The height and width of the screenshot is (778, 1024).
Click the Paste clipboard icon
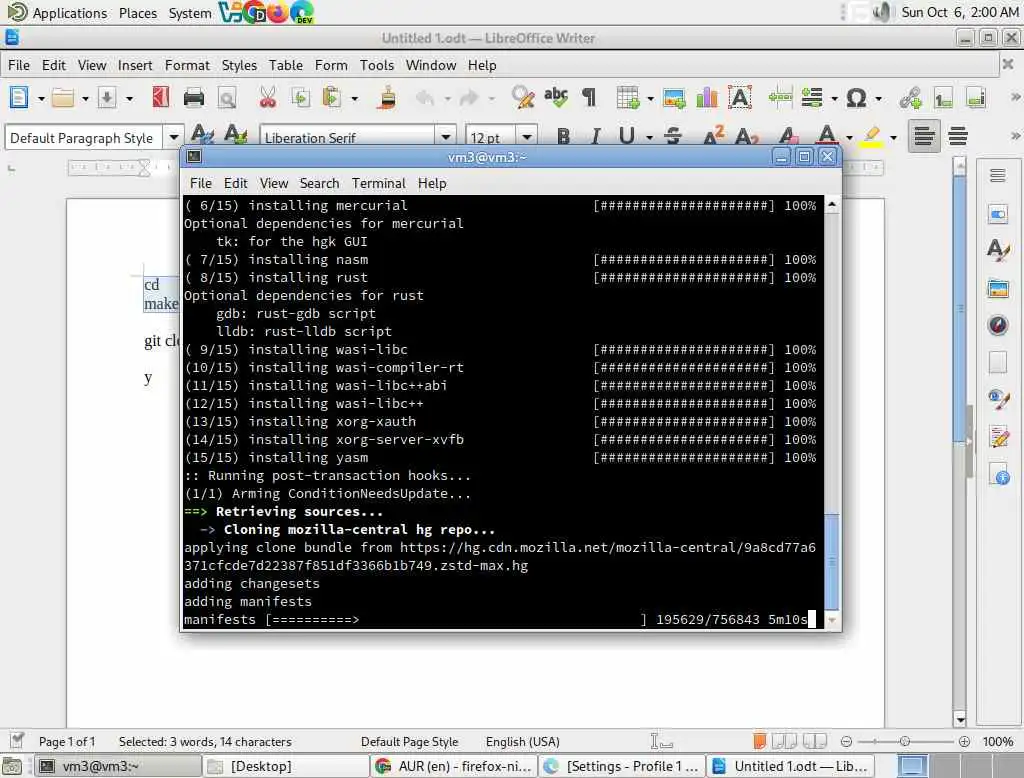pyautogui.click(x=332, y=98)
